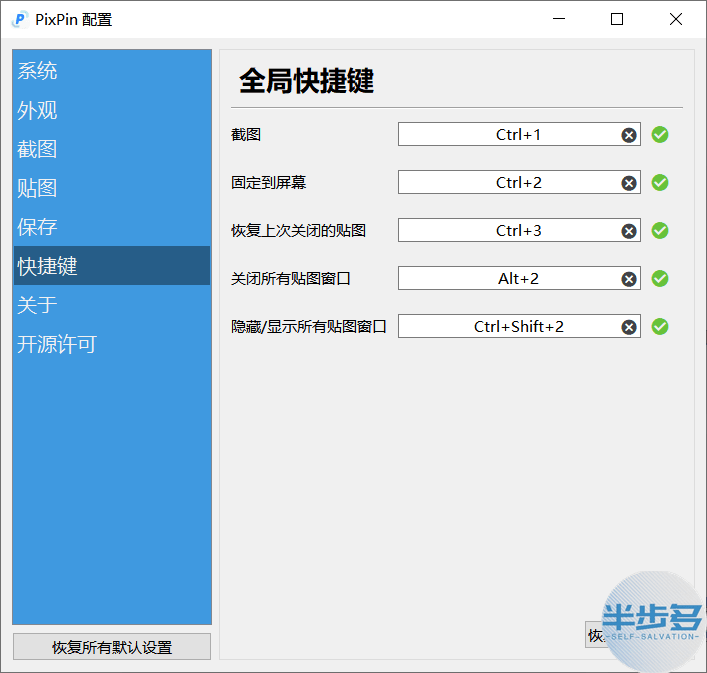Go to 截图 settings in sidebar
The width and height of the screenshot is (707, 673).
(x=112, y=149)
